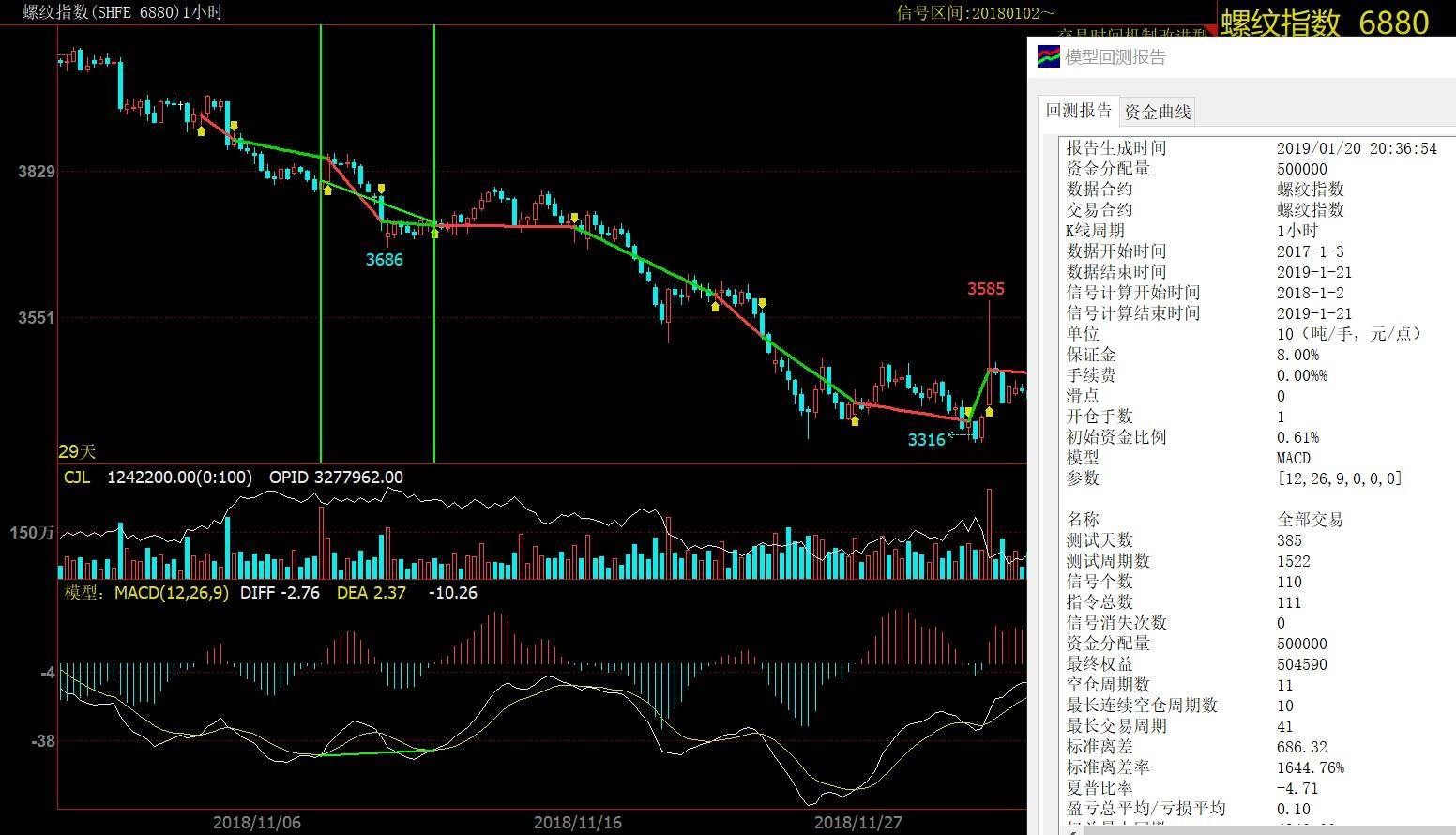Screen dimensions: 1456x835
Task: Click the large 螺纹指数 6880 header
Action: (1326, 22)
